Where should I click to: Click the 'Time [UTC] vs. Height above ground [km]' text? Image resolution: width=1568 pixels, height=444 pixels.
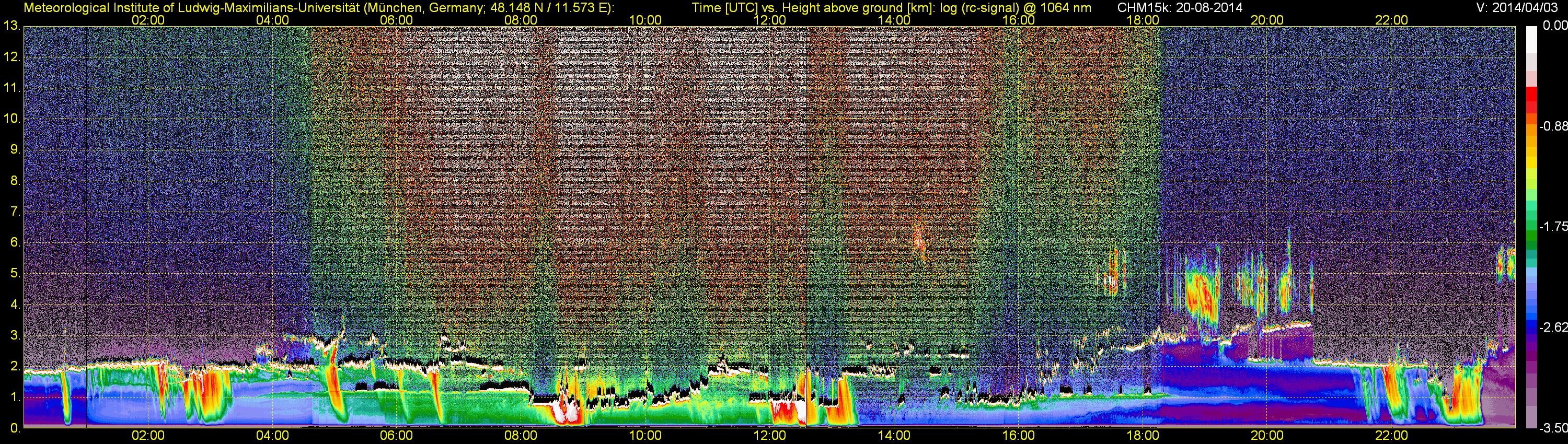point(814,8)
